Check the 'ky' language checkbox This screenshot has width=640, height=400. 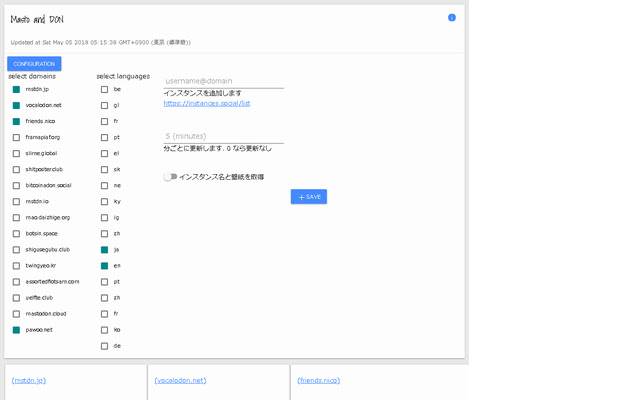(104, 202)
